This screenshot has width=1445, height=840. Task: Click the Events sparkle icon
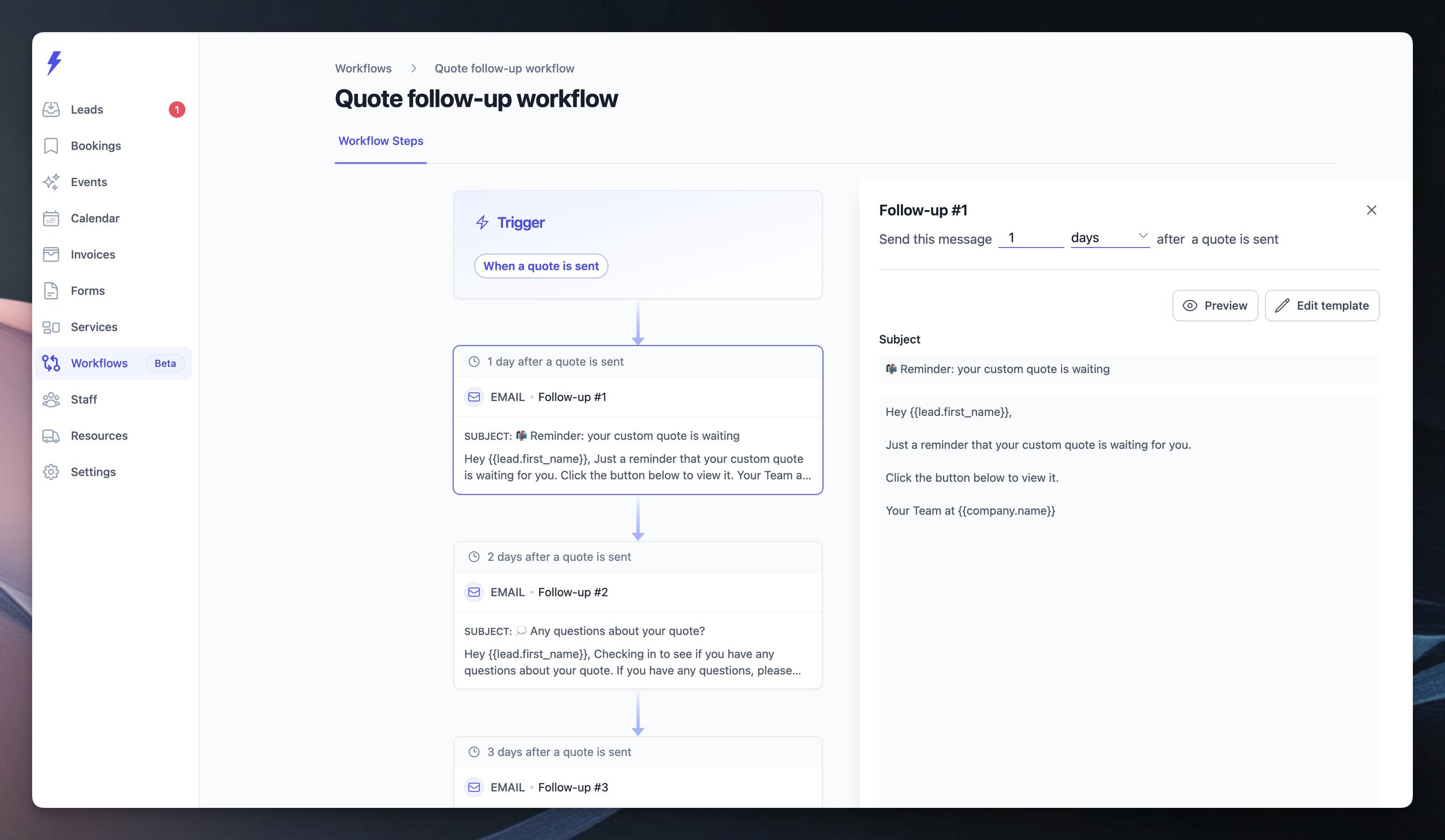click(51, 182)
